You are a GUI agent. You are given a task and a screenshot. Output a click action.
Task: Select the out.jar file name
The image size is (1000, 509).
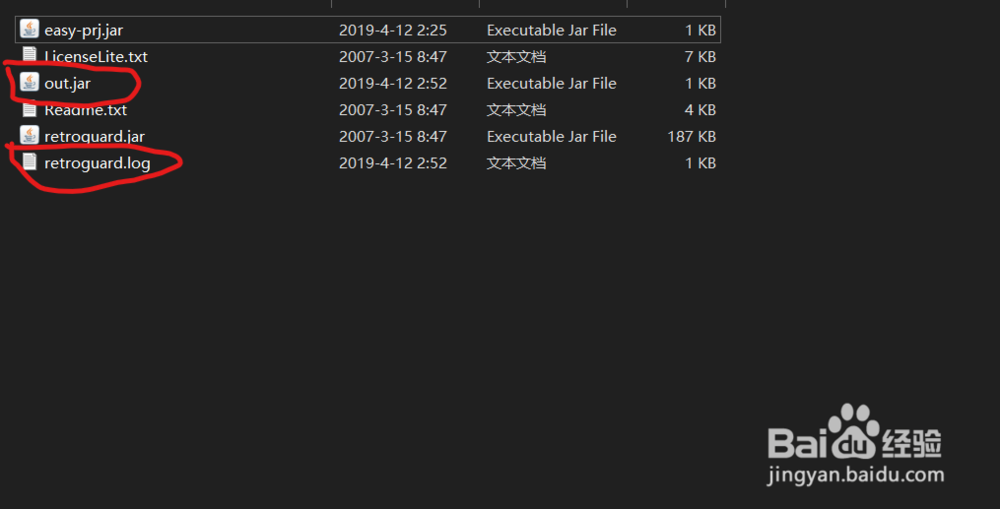click(x=68, y=83)
